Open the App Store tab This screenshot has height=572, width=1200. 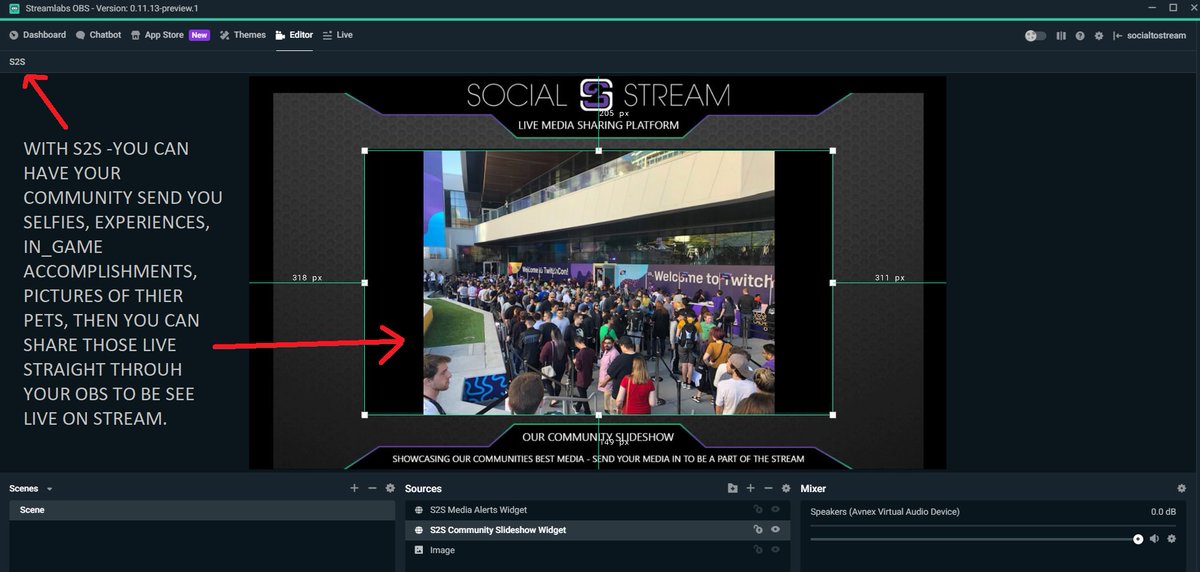click(x=170, y=35)
